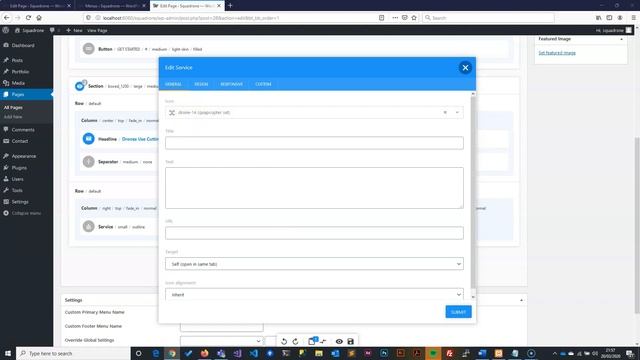The image size is (640, 360).
Task: Click the Separator element icon
Action: click(89, 162)
